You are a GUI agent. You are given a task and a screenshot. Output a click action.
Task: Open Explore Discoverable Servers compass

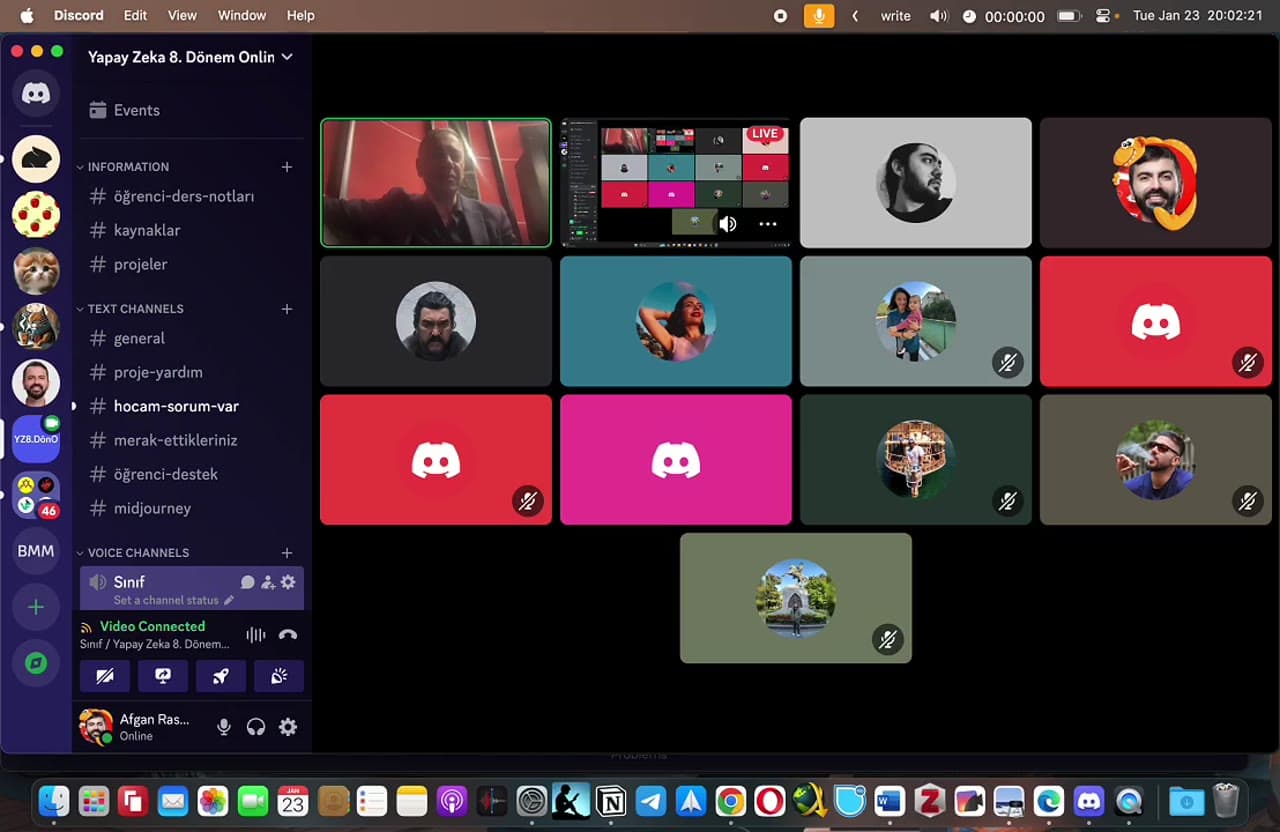(36, 663)
